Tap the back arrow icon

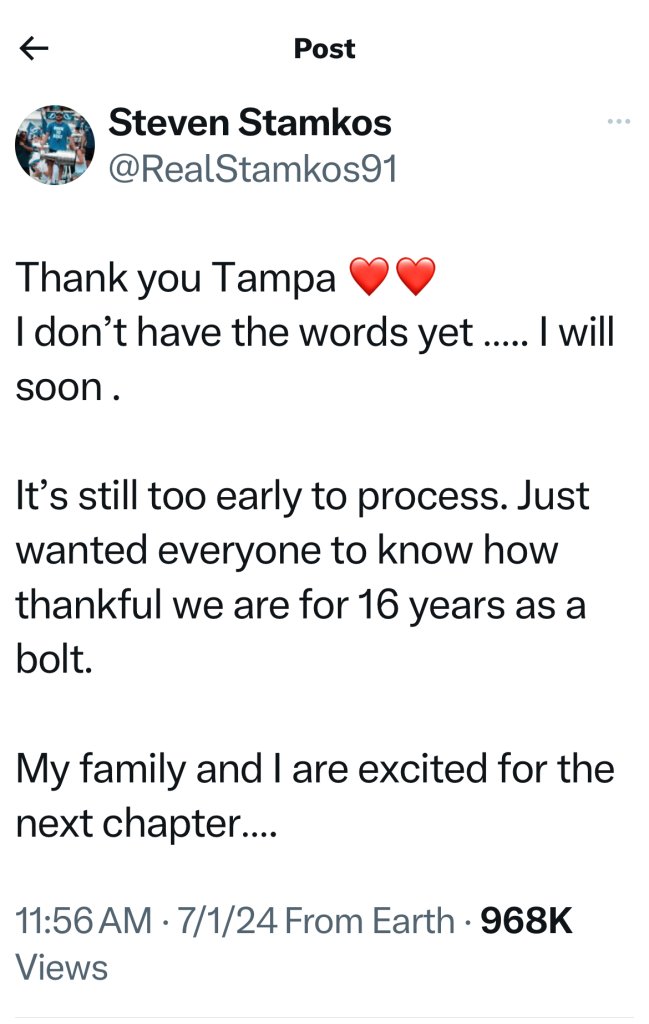(34, 49)
